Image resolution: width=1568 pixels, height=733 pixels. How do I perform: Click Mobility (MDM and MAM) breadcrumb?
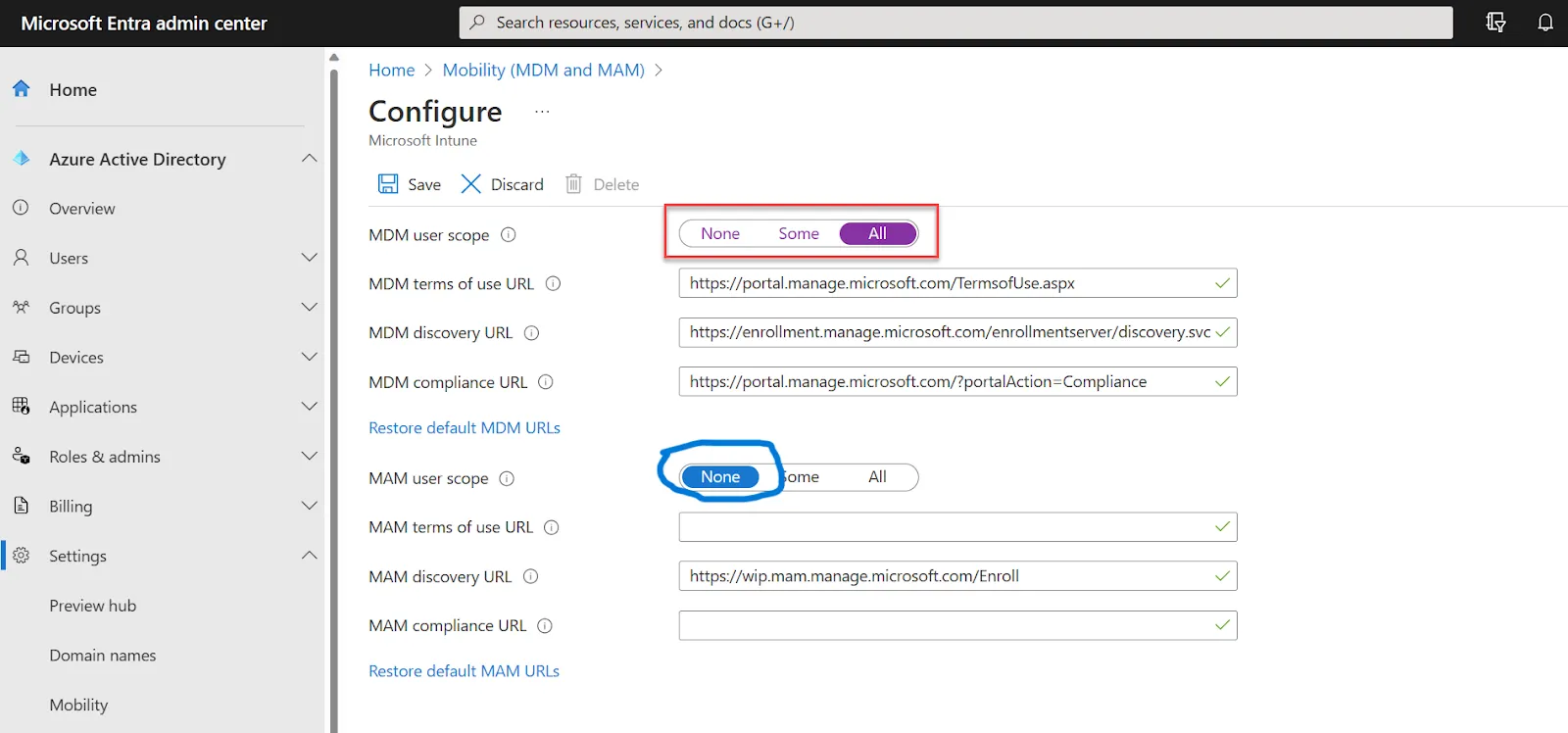pos(544,70)
